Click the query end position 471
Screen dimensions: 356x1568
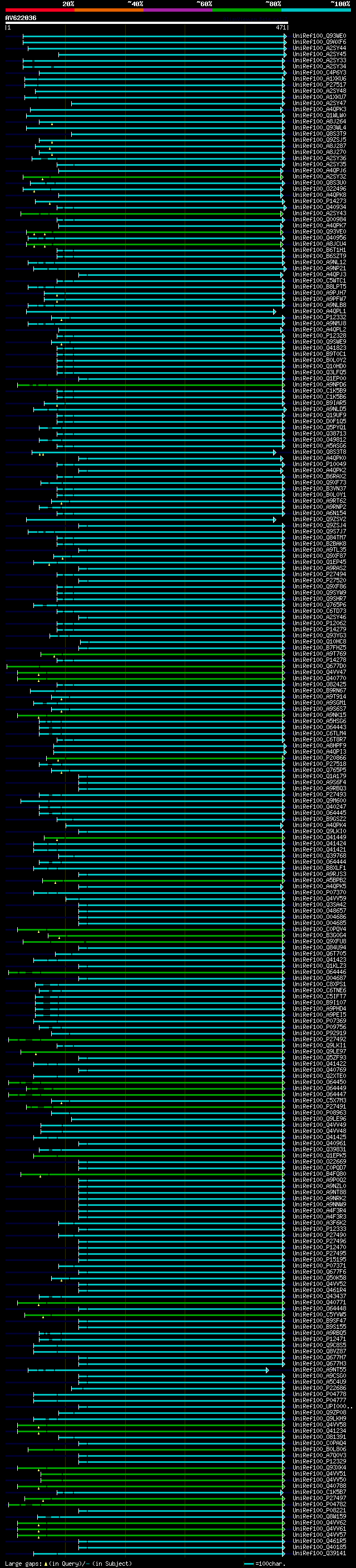[x=280, y=27]
